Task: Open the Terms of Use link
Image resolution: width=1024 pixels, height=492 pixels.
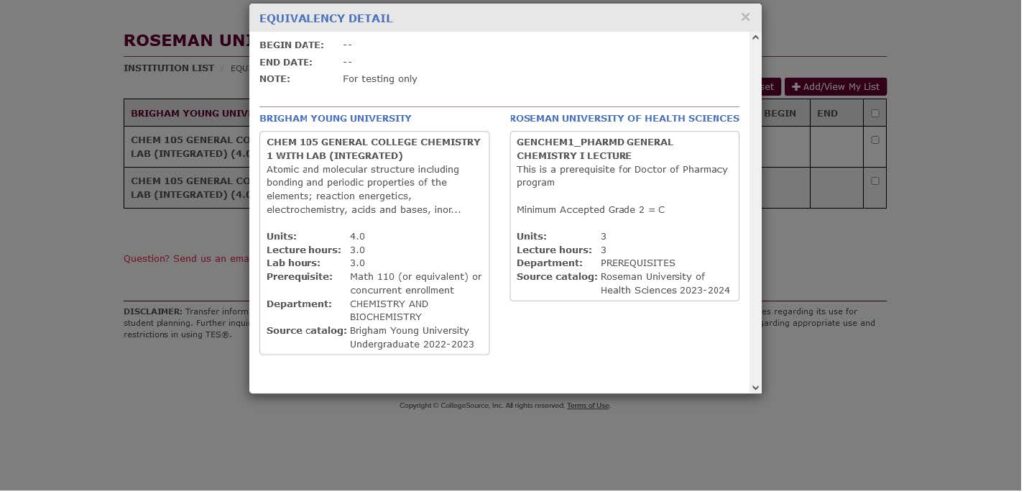Action: click(588, 406)
